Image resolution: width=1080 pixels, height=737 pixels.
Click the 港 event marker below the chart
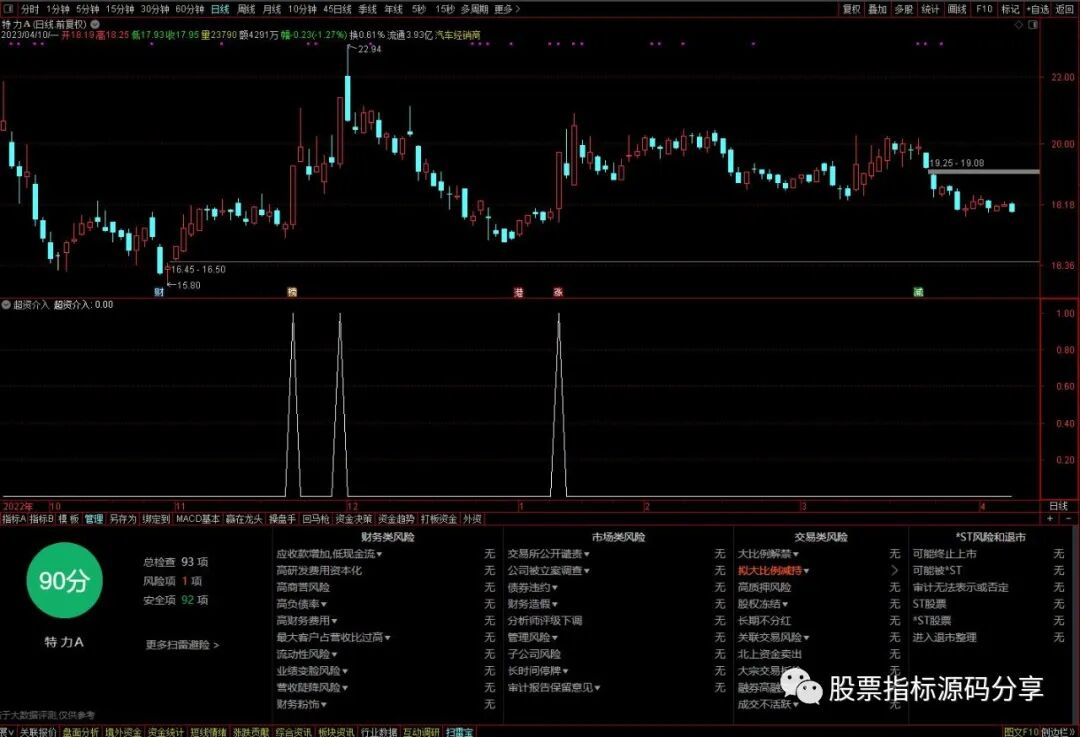[519, 292]
